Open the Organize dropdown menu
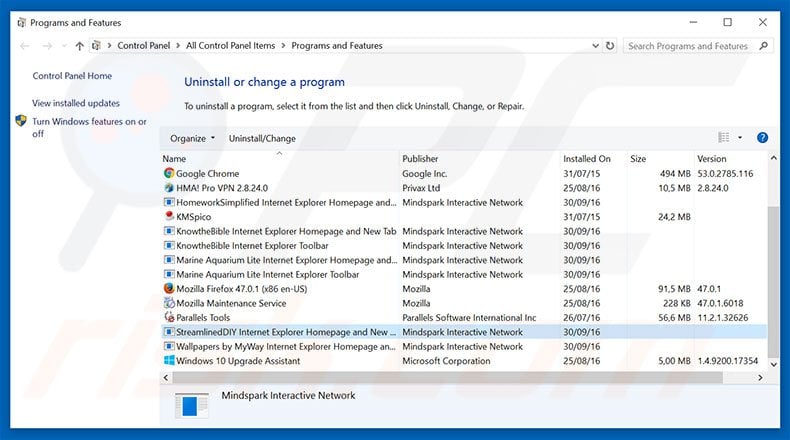The width and height of the screenshot is (790, 440). coord(192,138)
